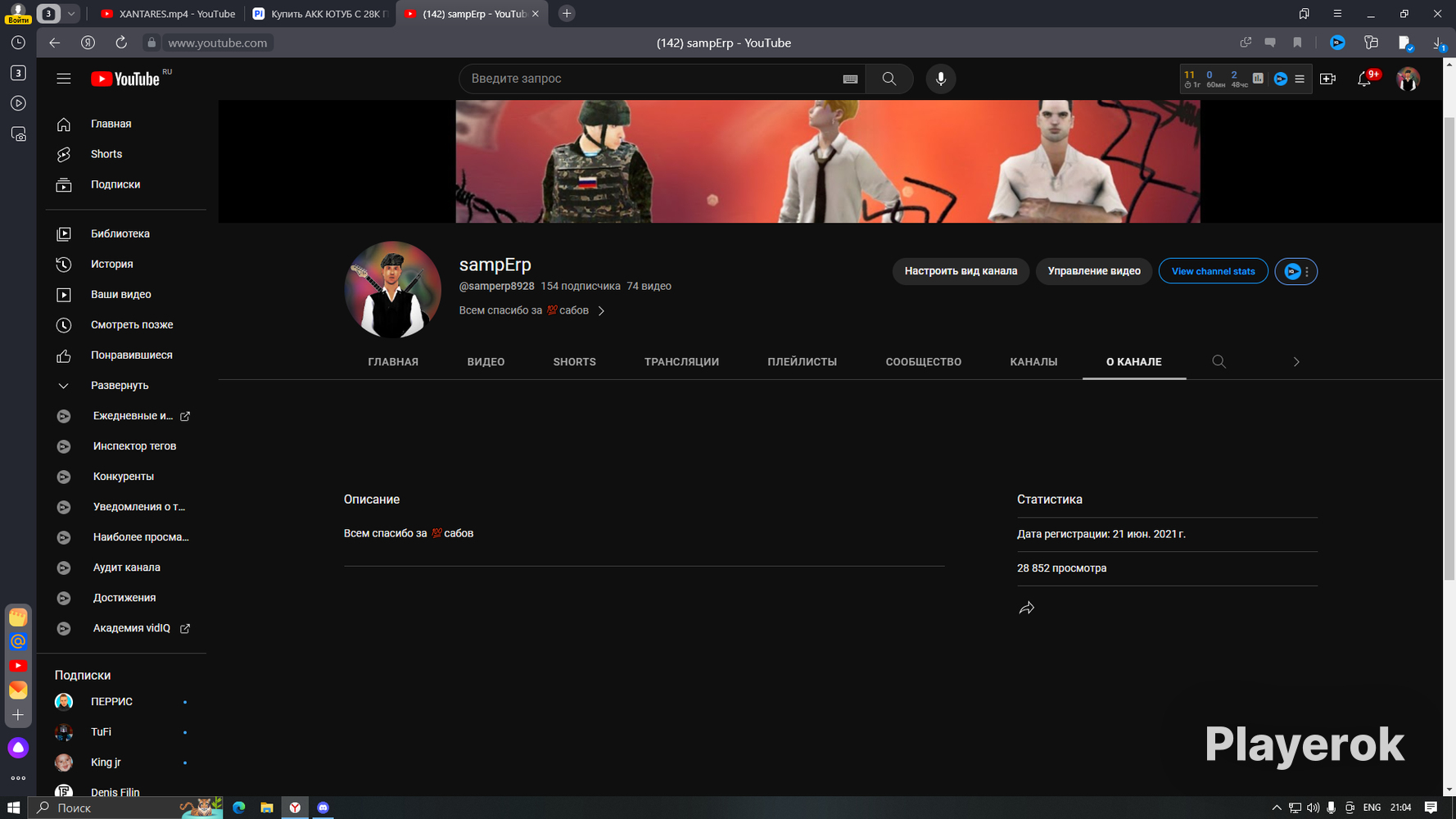Open the create video icon
The height and width of the screenshot is (819, 1456).
click(x=1327, y=79)
